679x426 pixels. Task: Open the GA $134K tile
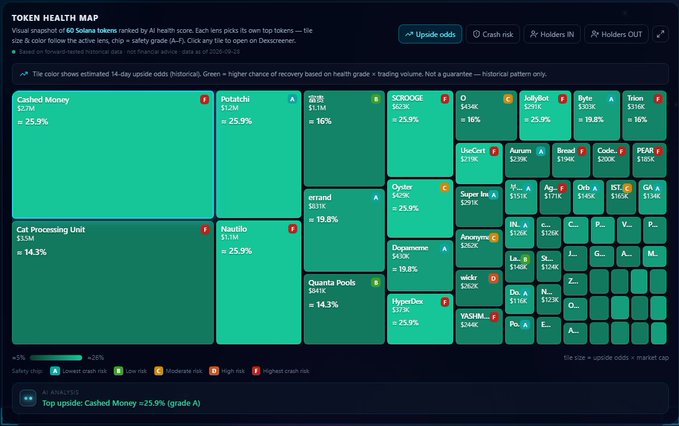[x=652, y=197]
